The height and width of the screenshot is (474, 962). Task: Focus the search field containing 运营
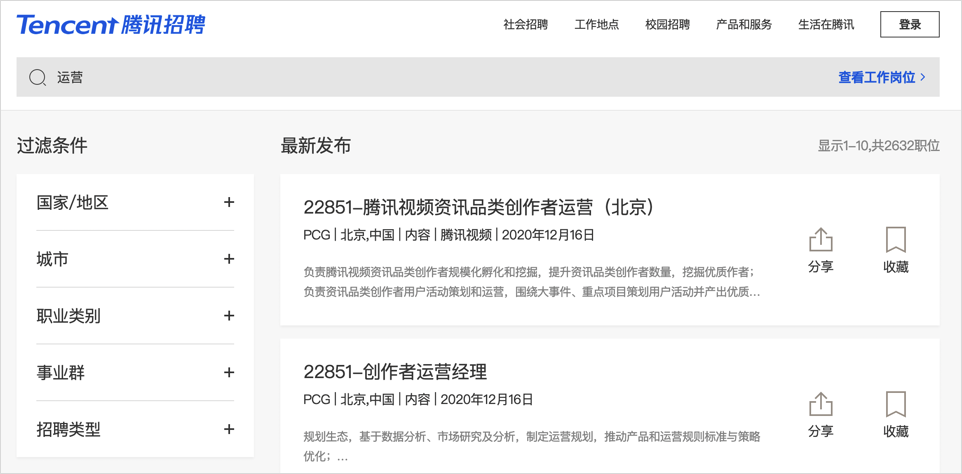click(478, 77)
